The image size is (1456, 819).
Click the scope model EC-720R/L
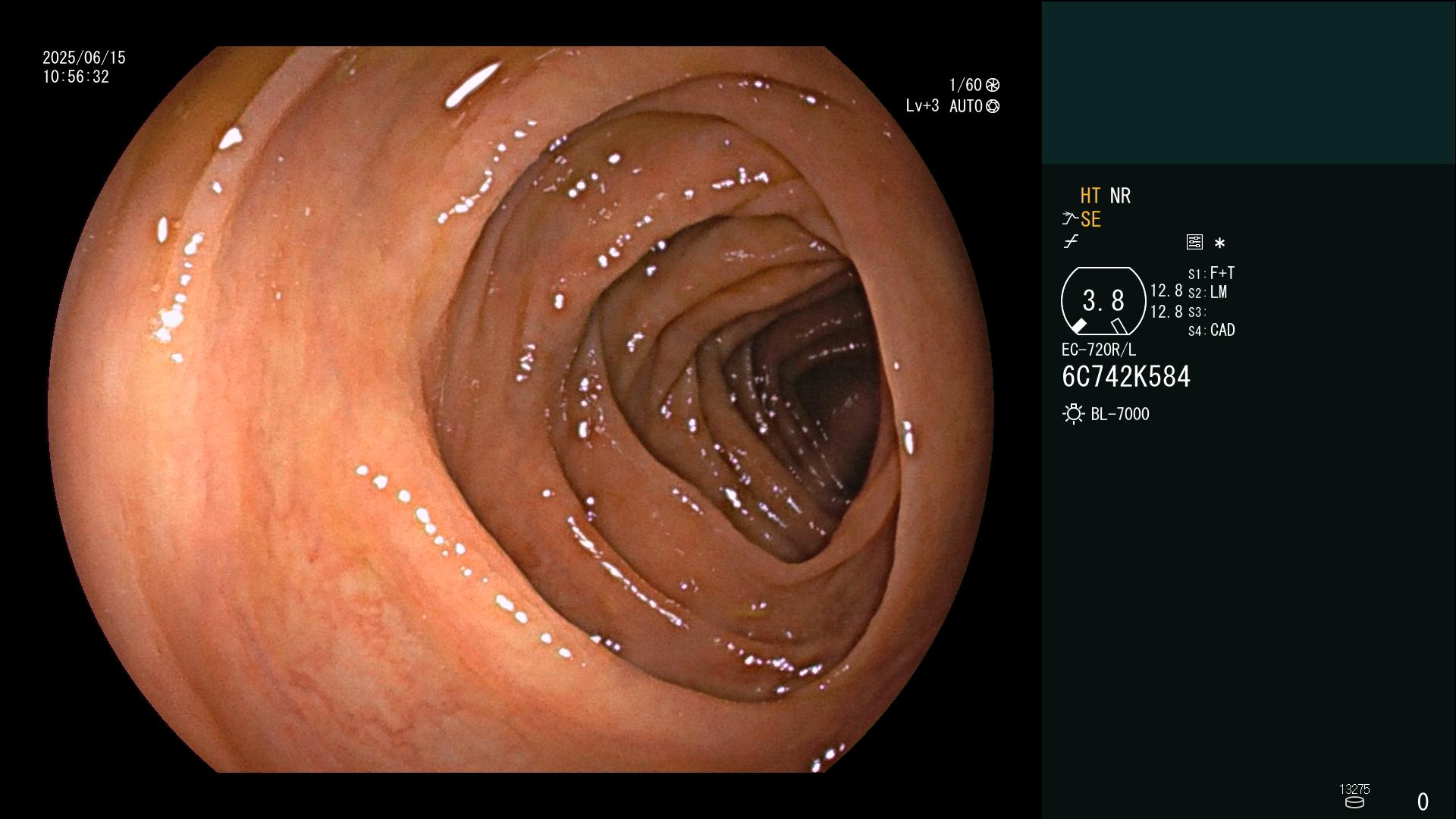(1099, 350)
